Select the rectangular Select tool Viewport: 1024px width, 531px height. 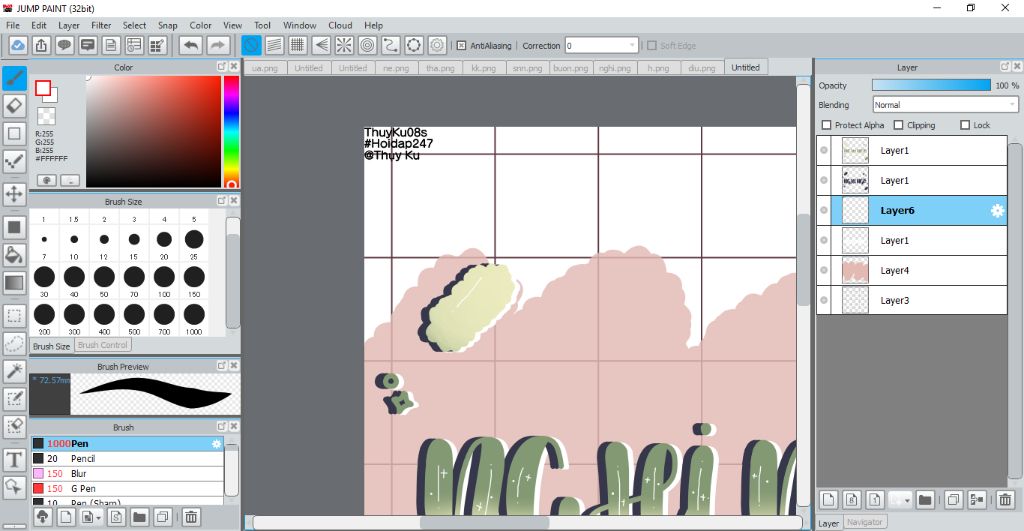(14, 316)
